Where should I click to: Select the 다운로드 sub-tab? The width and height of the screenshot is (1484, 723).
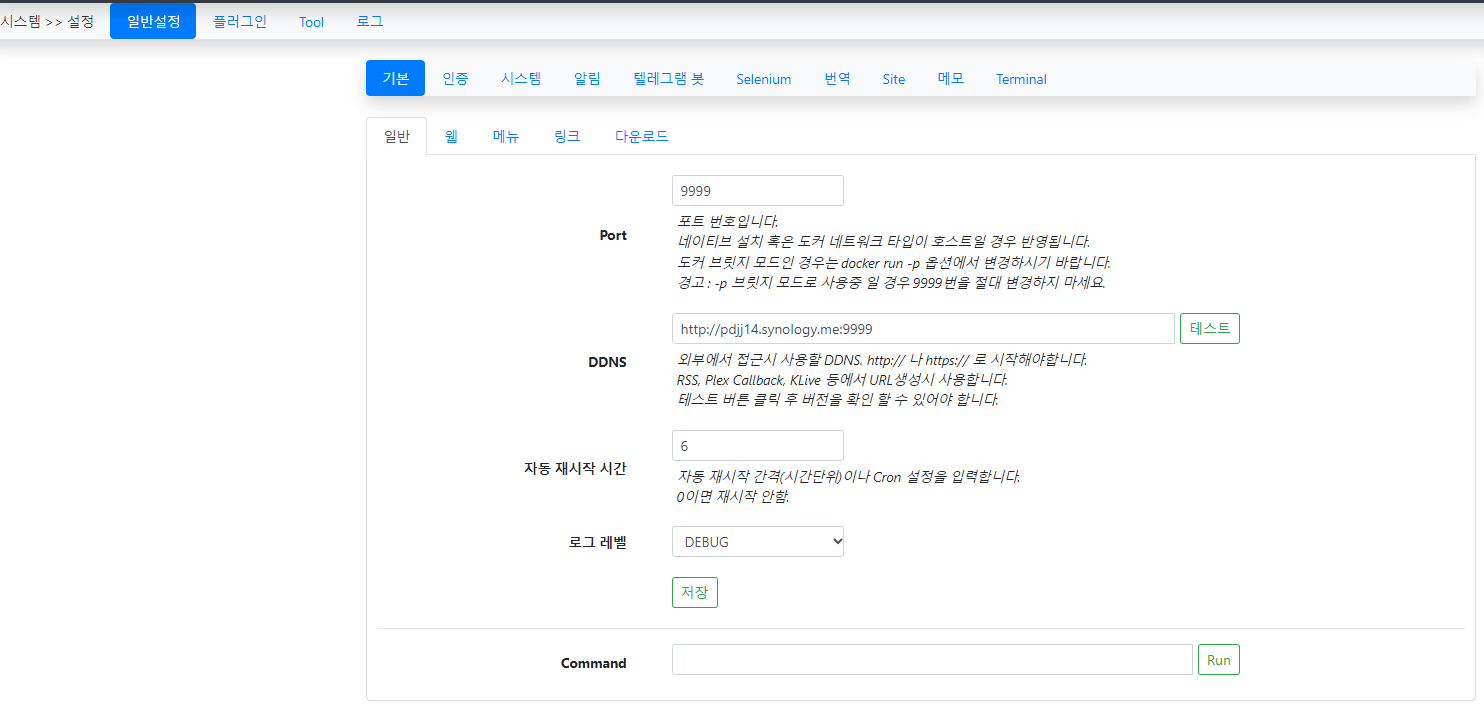coord(641,137)
